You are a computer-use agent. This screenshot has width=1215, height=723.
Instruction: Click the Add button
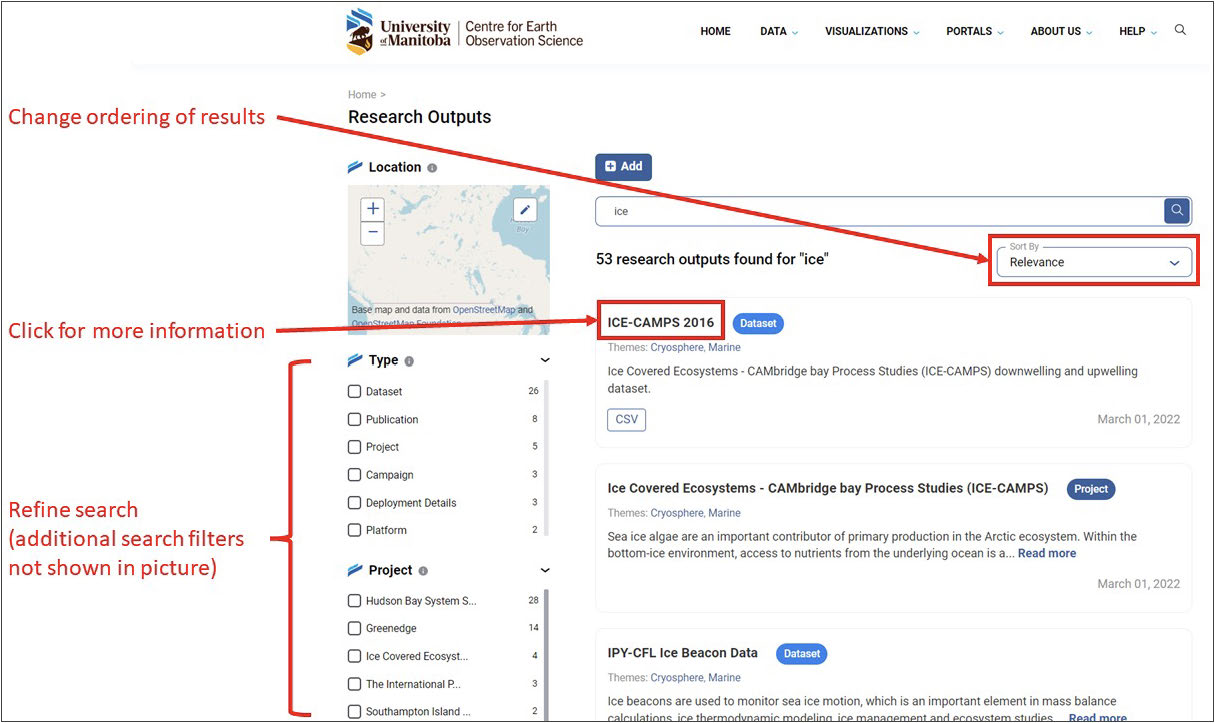(623, 167)
